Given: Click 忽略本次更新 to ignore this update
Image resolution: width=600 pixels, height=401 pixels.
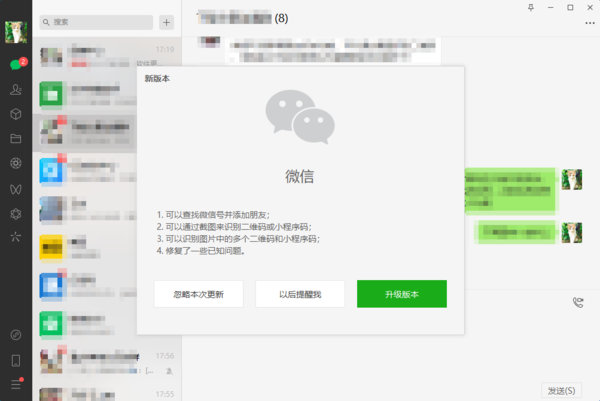Looking at the screenshot, I should tap(199, 294).
